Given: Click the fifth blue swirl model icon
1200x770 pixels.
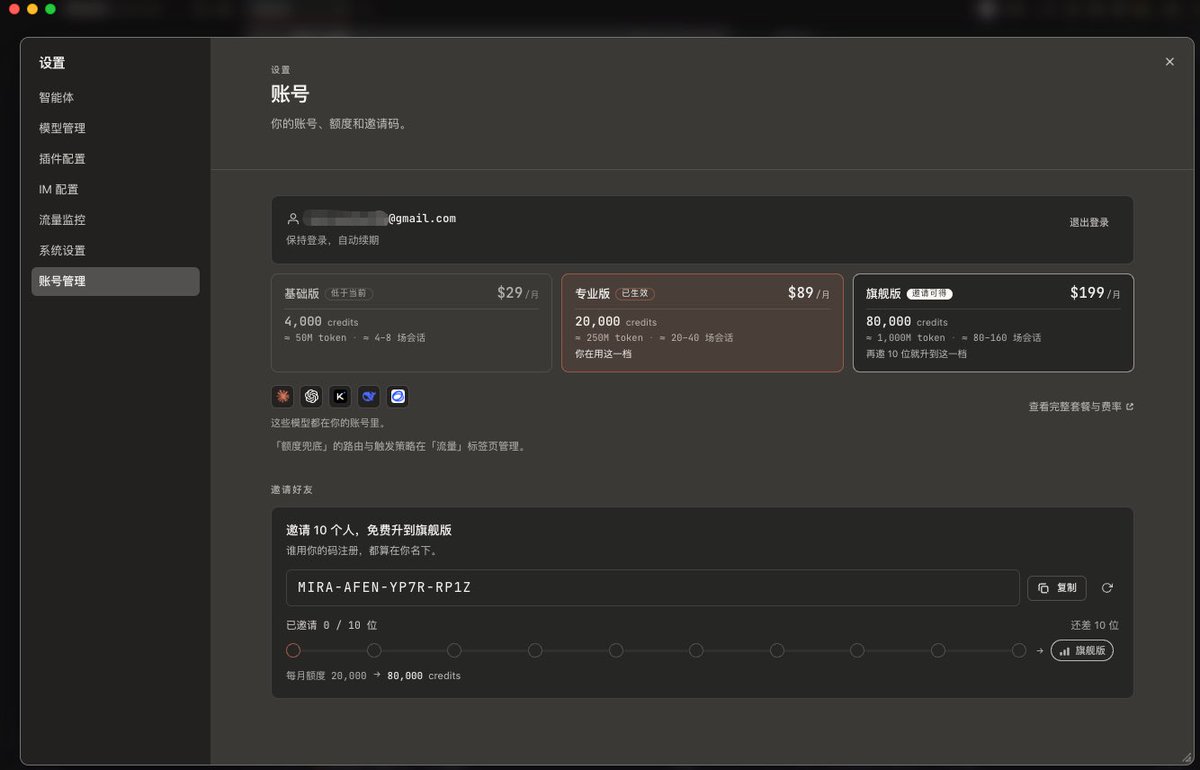Looking at the screenshot, I should [x=398, y=397].
